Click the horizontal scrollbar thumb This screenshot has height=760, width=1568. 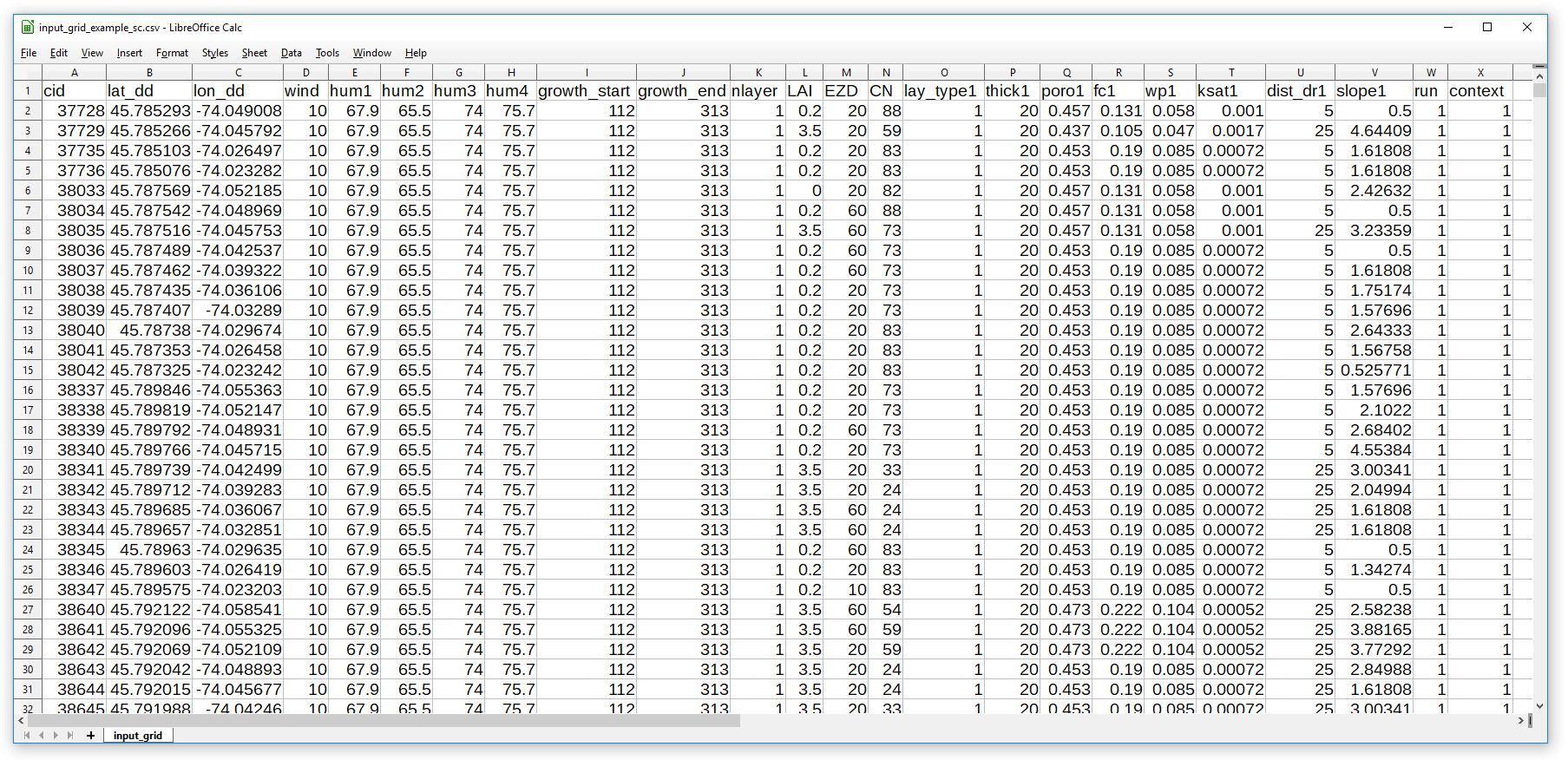pyautogui.click(x=384, y=721)
